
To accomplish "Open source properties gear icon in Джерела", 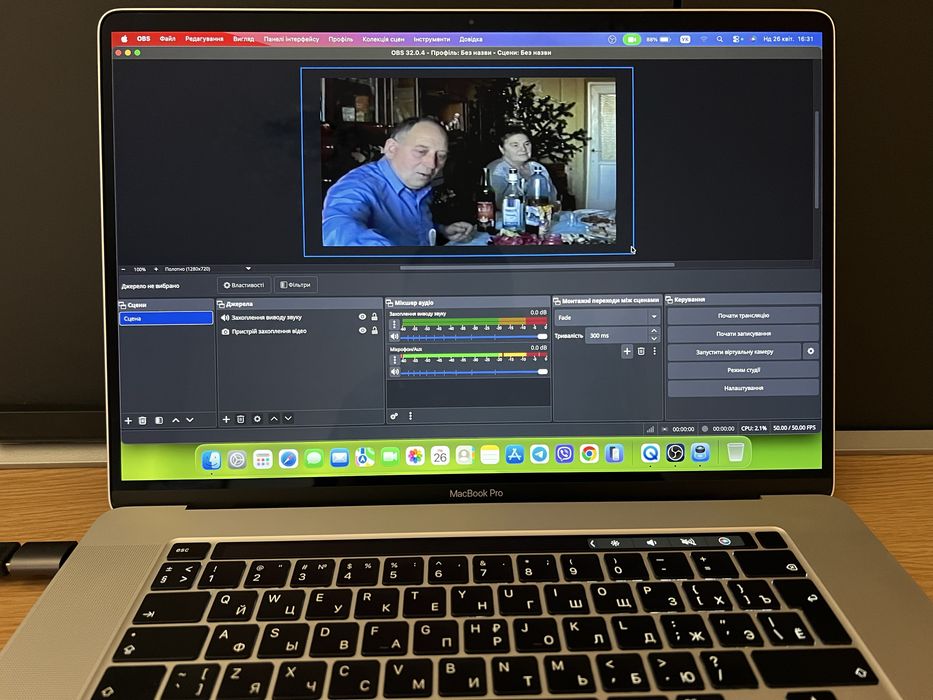I will [x=257, y=419].
